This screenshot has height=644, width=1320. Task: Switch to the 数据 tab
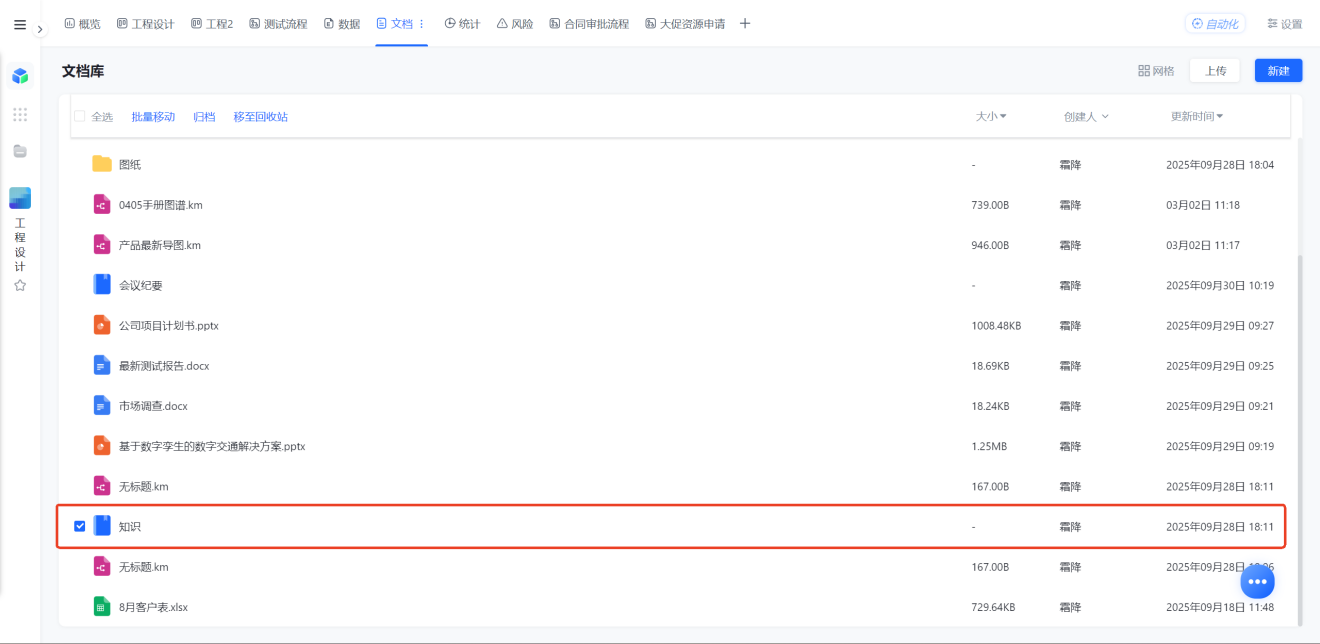pos(342,24)
